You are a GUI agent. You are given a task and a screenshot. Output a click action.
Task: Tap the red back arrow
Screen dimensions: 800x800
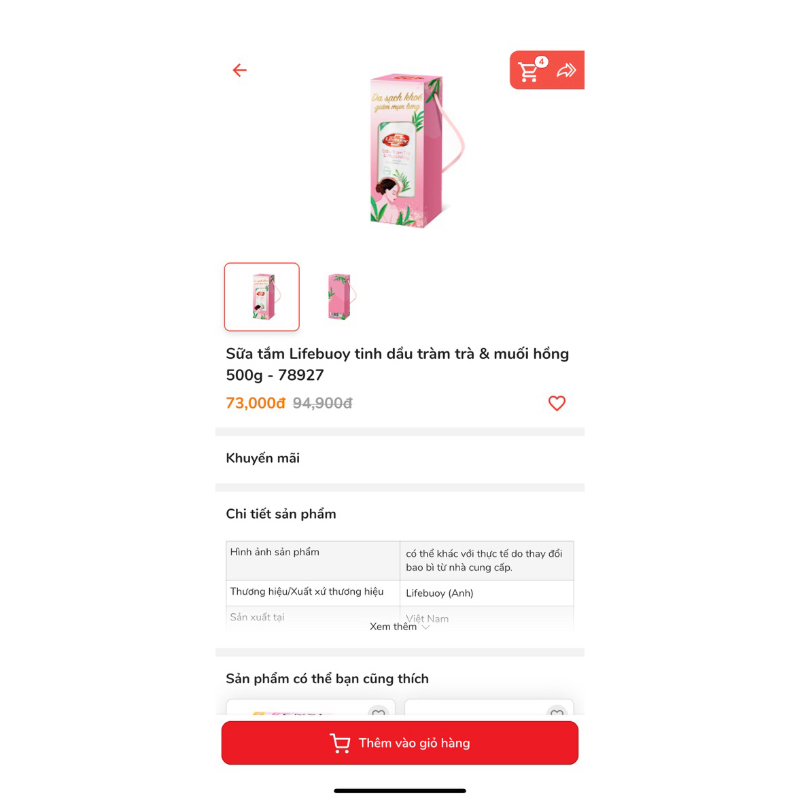[239, 70]
